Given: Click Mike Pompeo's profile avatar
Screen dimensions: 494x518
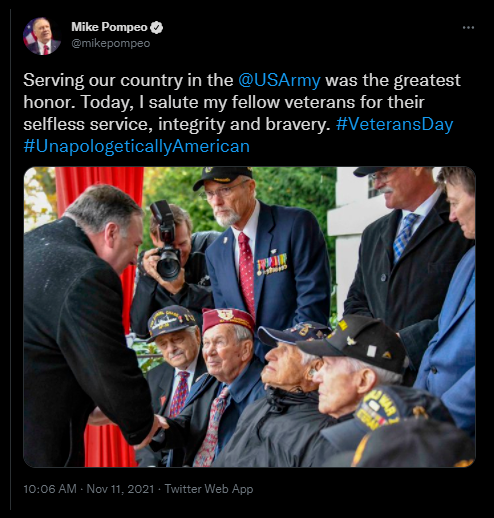Looking at the screenshot, I should click(42, 36).
